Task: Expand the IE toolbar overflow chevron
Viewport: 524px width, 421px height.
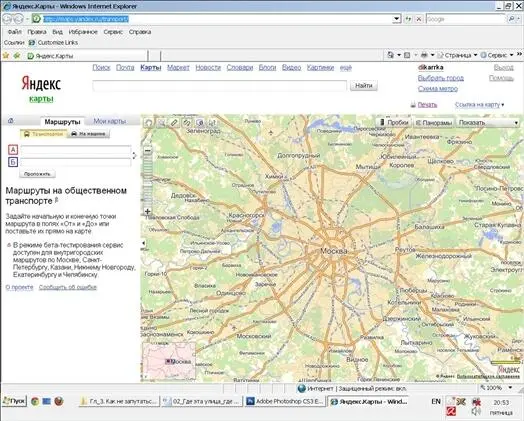Action: (x=519, y=54)
